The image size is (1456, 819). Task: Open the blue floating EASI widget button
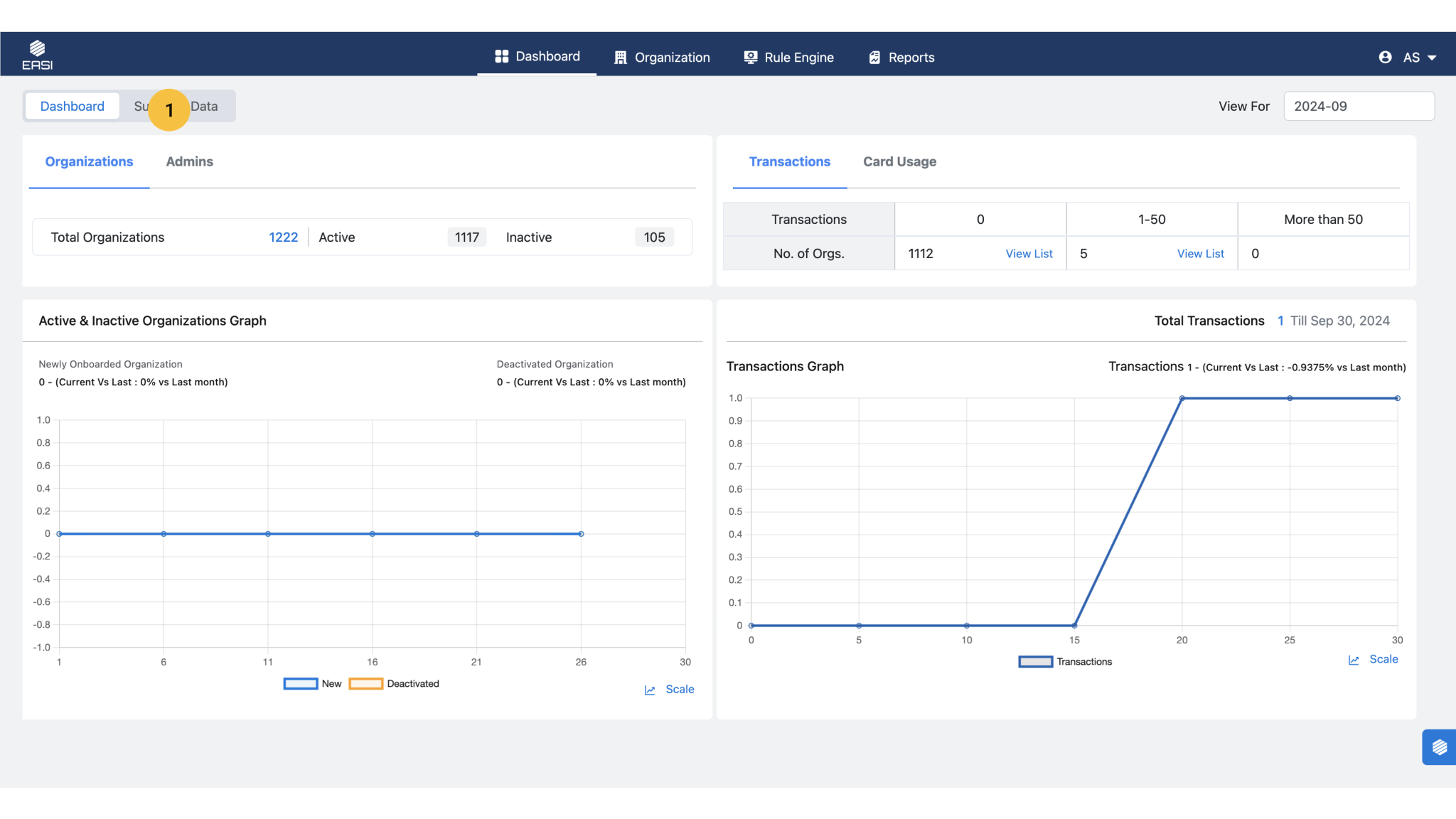coord(1439,746)
